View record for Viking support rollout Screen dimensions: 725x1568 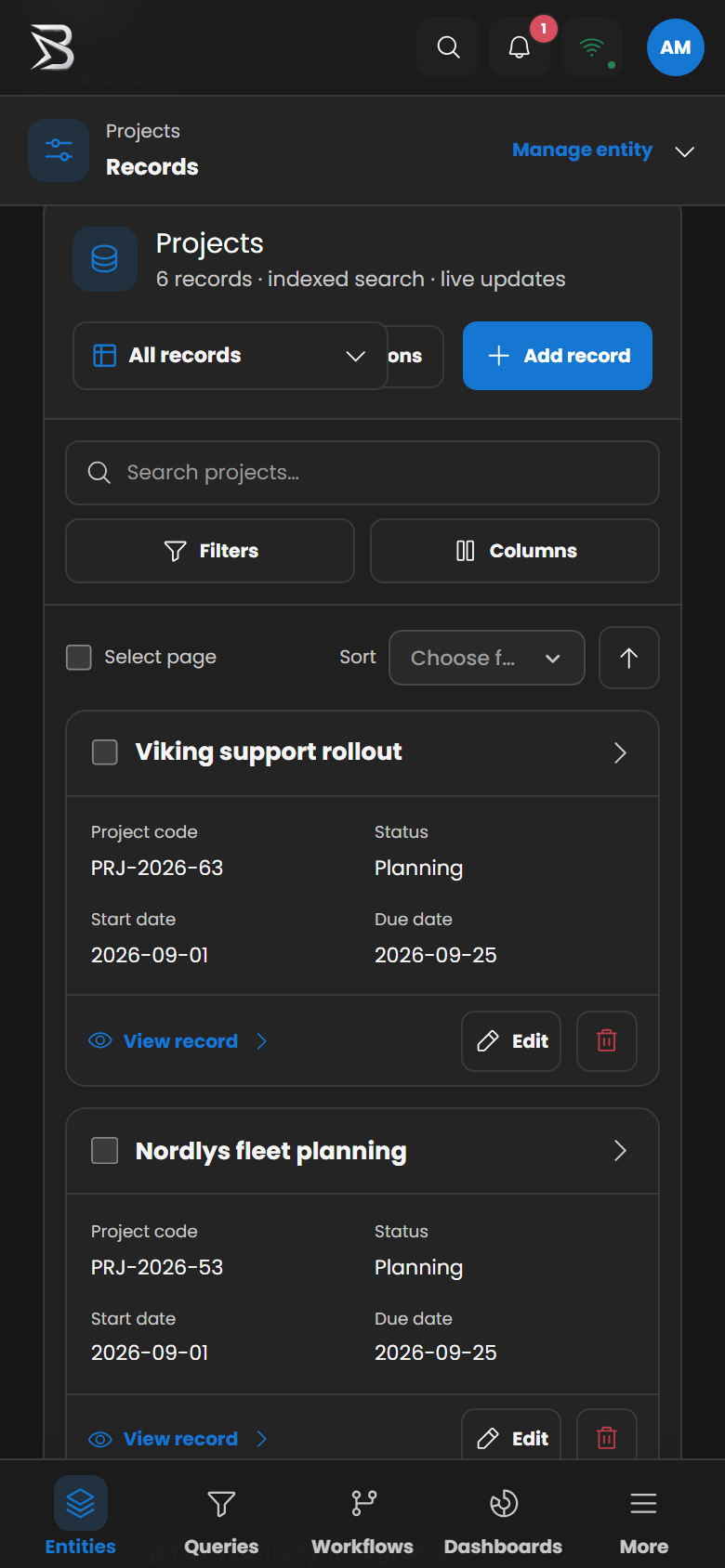coord(178,1041)
